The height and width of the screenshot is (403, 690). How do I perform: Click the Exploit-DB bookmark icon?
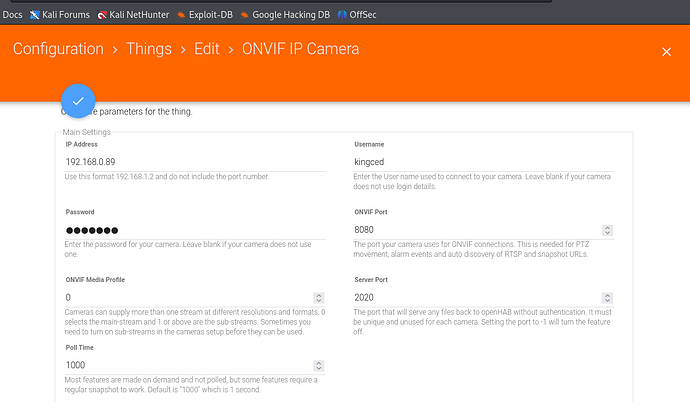click(x=181, y=15)
